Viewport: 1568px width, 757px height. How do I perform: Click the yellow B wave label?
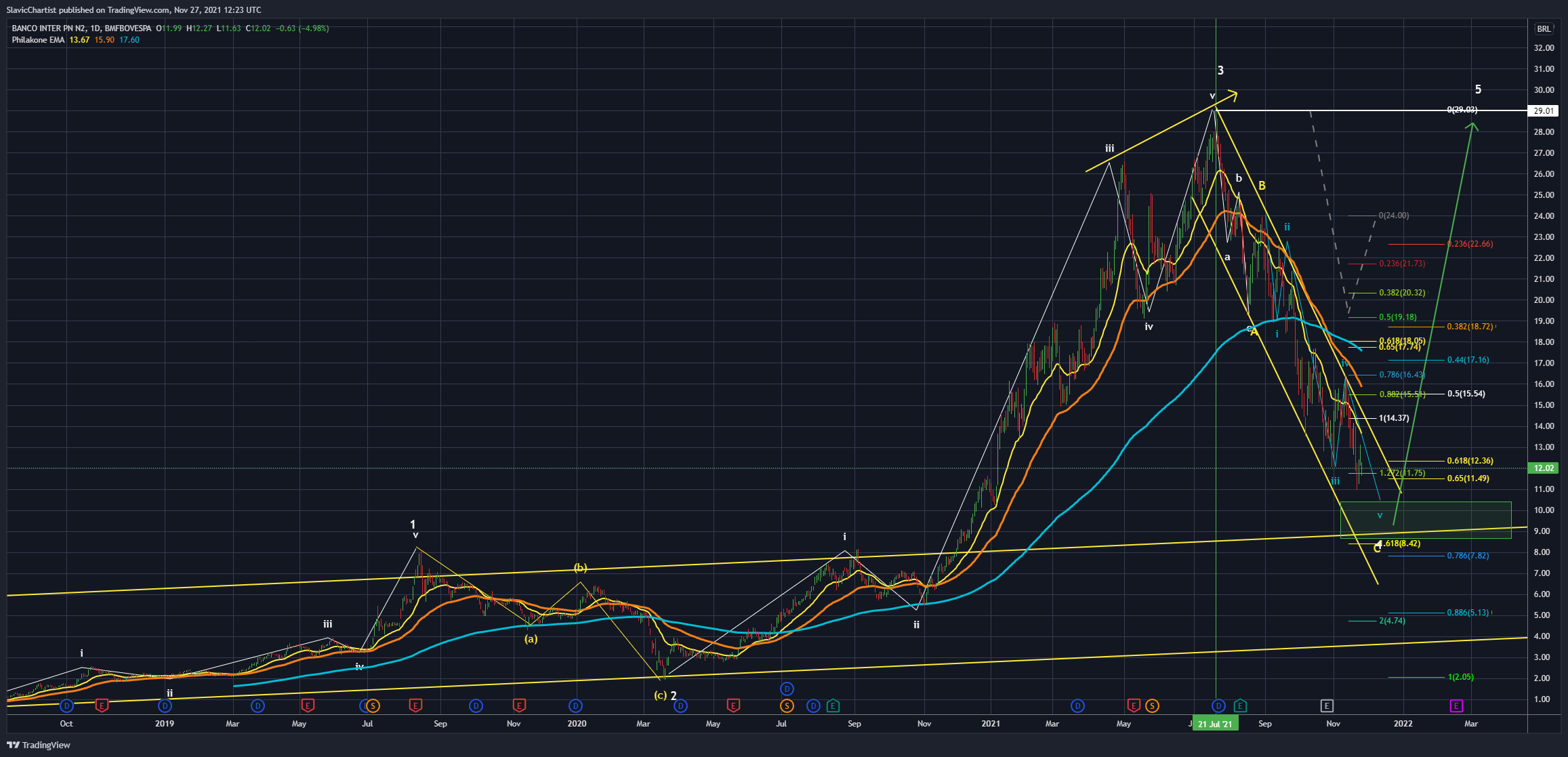click(x=1262, y=186)
